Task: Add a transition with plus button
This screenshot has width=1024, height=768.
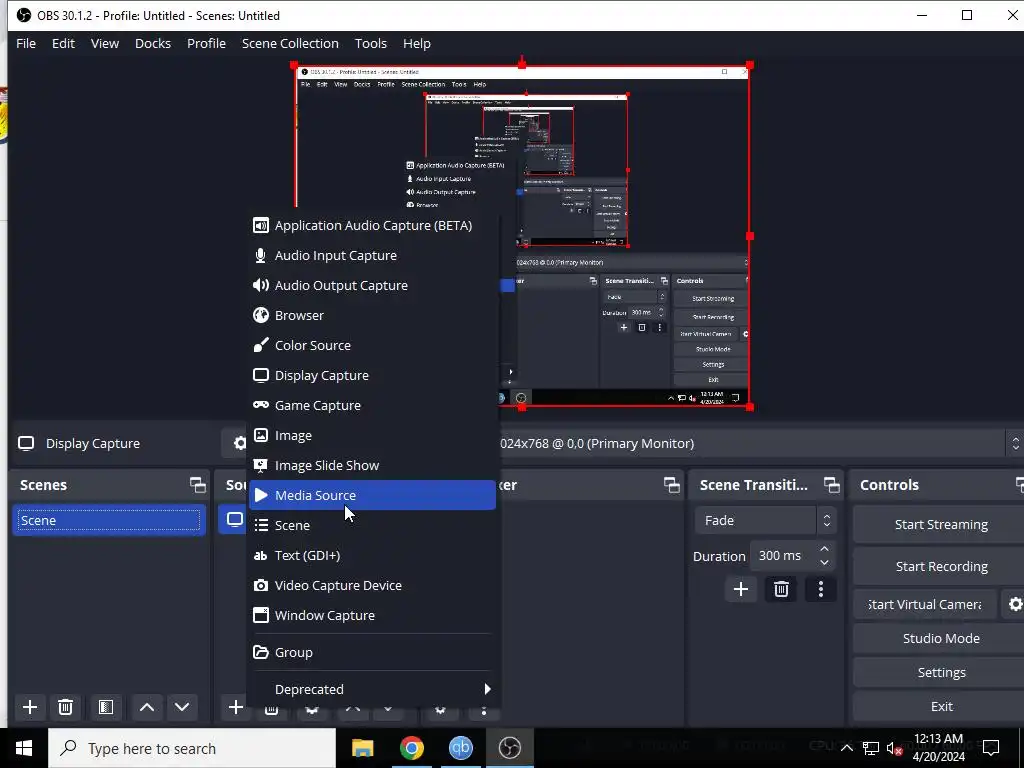Action: 741,590
